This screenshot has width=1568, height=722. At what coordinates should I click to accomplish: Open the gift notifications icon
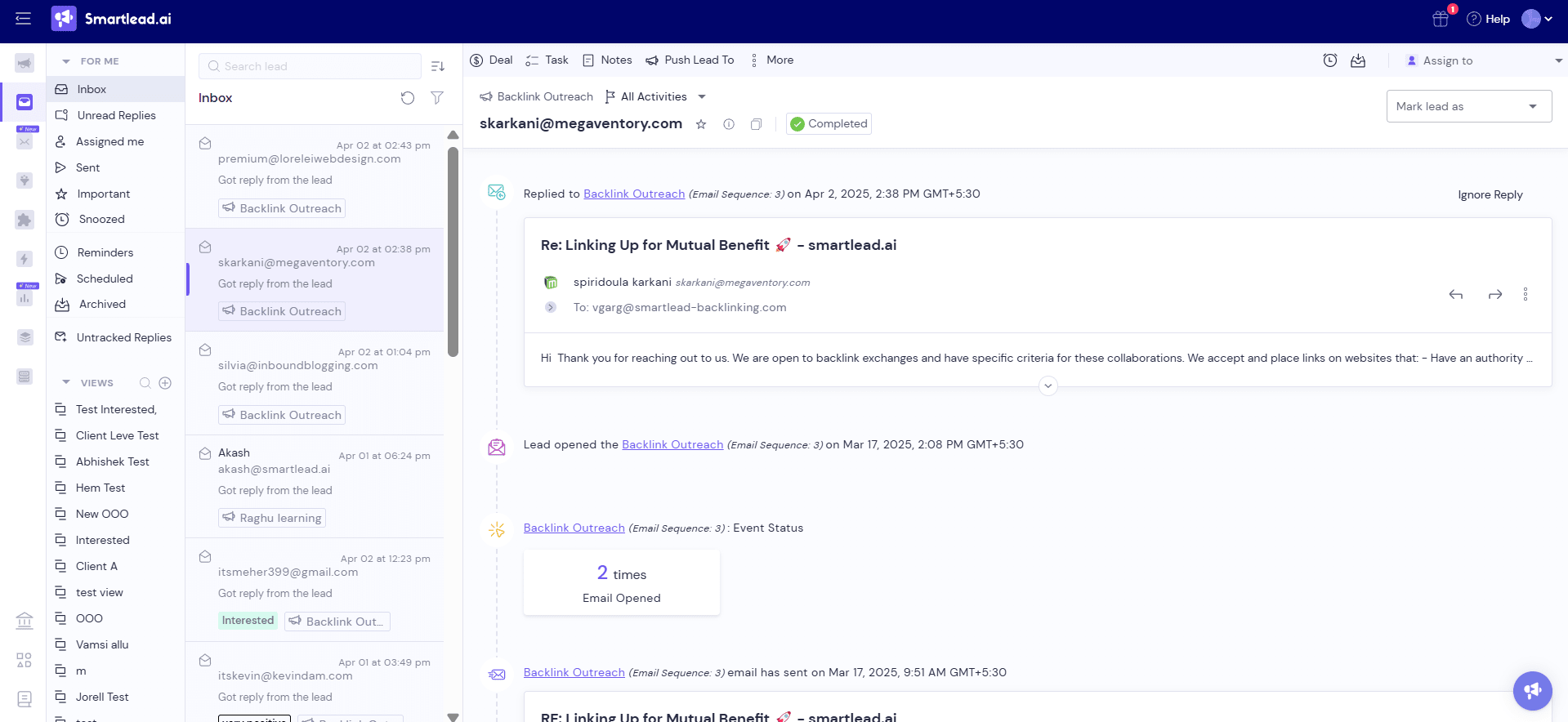pyautogui.click(x=1441, y=19)
